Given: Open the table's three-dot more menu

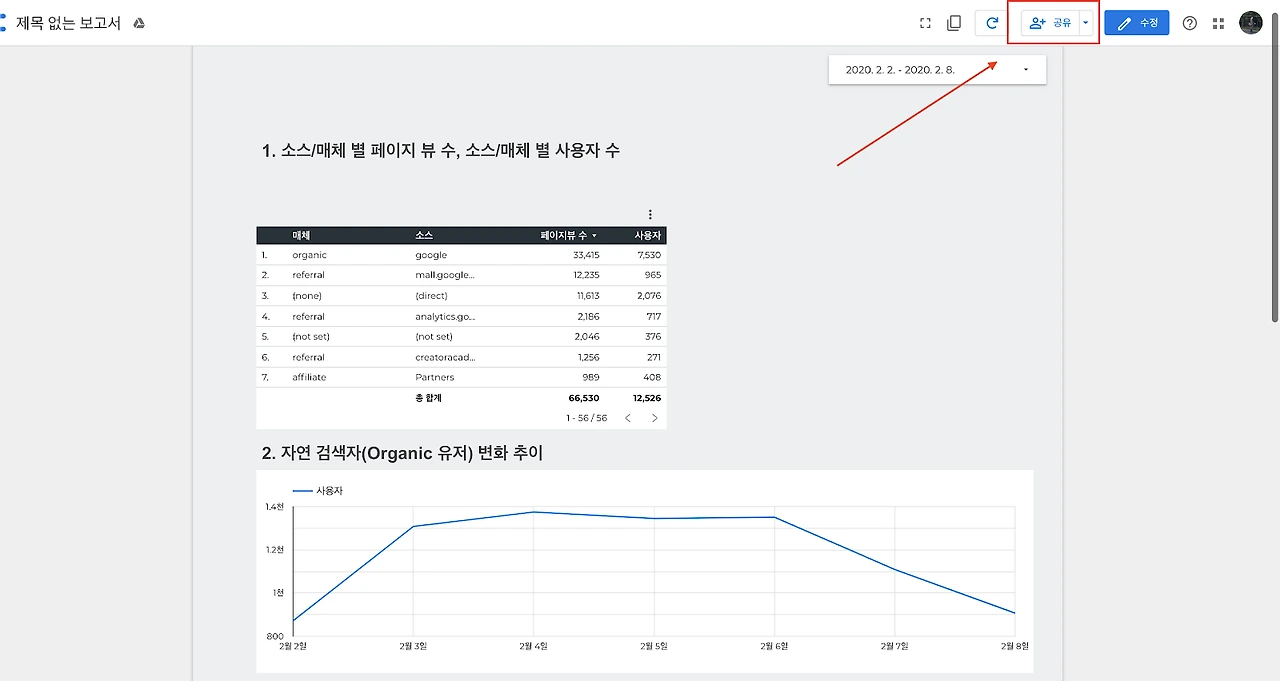Looking at the screenshot, I should pos(650,214).
